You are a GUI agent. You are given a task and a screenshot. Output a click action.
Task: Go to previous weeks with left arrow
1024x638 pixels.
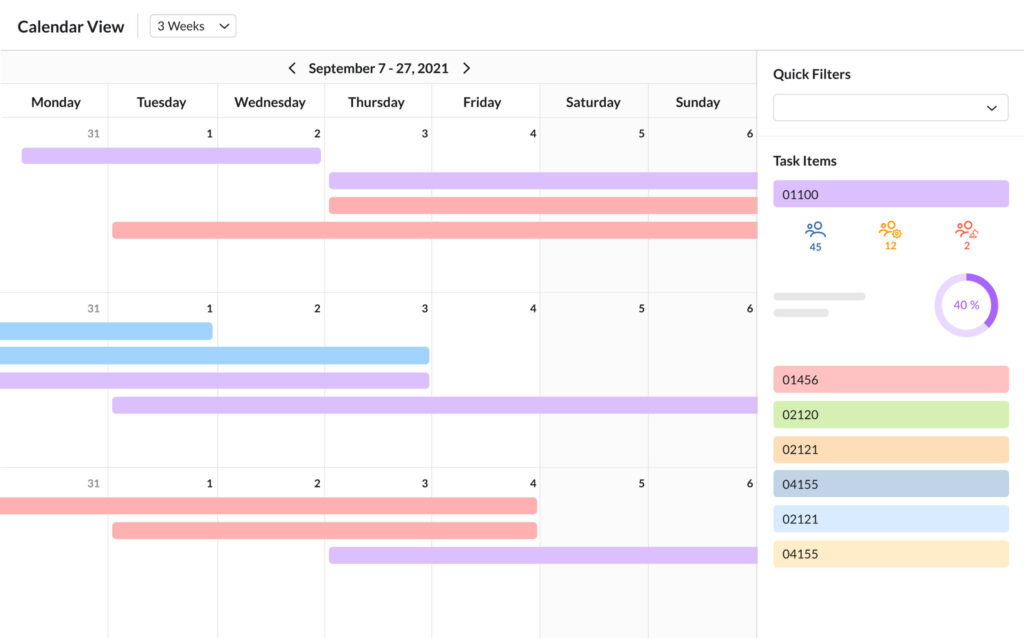click(x=291, y=68)
